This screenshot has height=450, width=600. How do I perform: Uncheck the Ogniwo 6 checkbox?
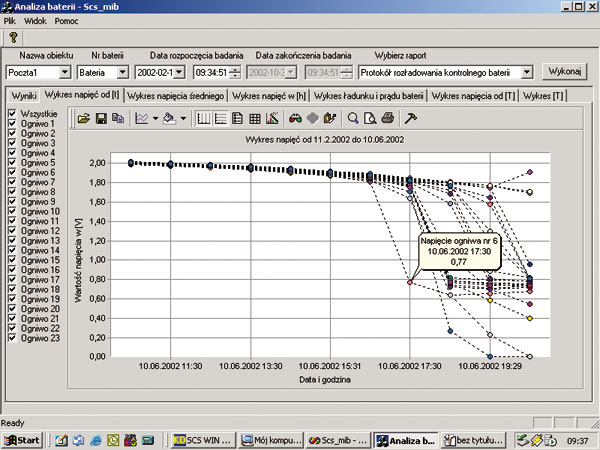(x=12, y=172)
